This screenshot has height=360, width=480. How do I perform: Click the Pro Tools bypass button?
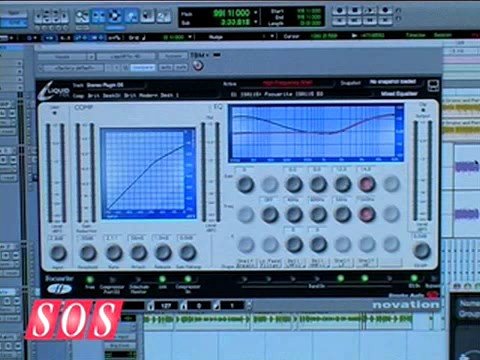[173, 56]
